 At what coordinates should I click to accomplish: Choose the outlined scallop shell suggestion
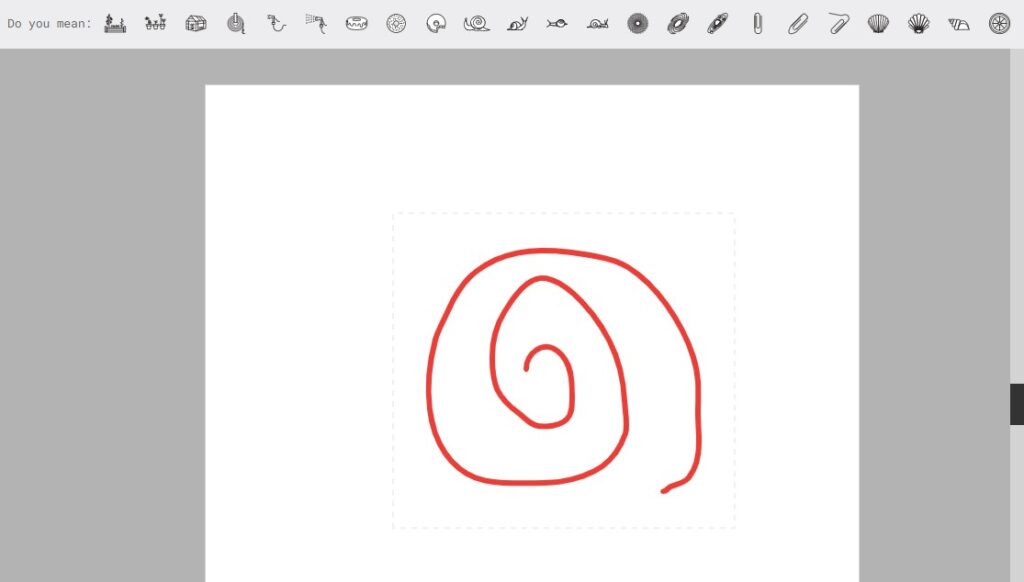click(878, 24)
